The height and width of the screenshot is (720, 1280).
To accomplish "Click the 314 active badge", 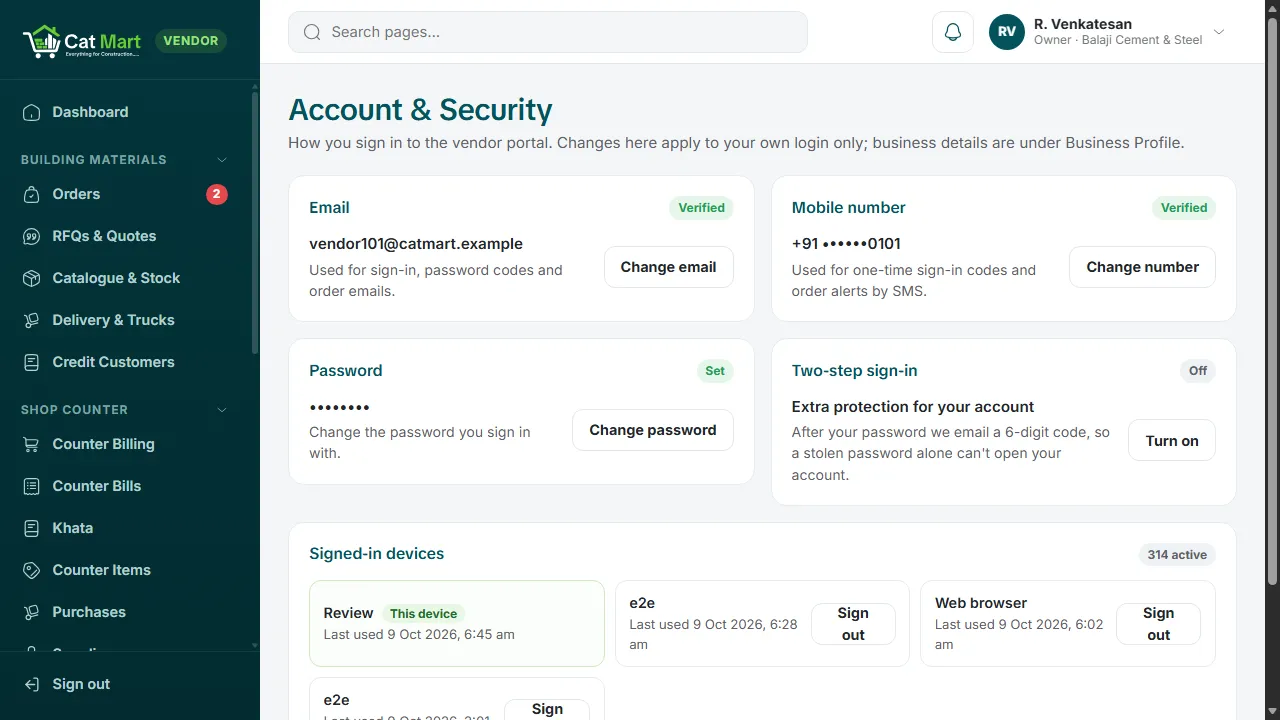I will click(1177, 555).
